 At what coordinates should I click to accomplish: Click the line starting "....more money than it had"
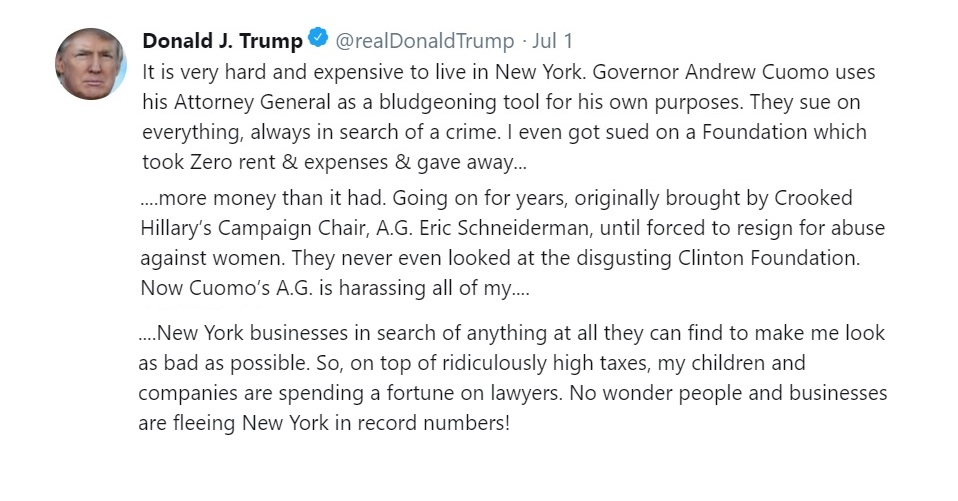(x=497, y=198)
